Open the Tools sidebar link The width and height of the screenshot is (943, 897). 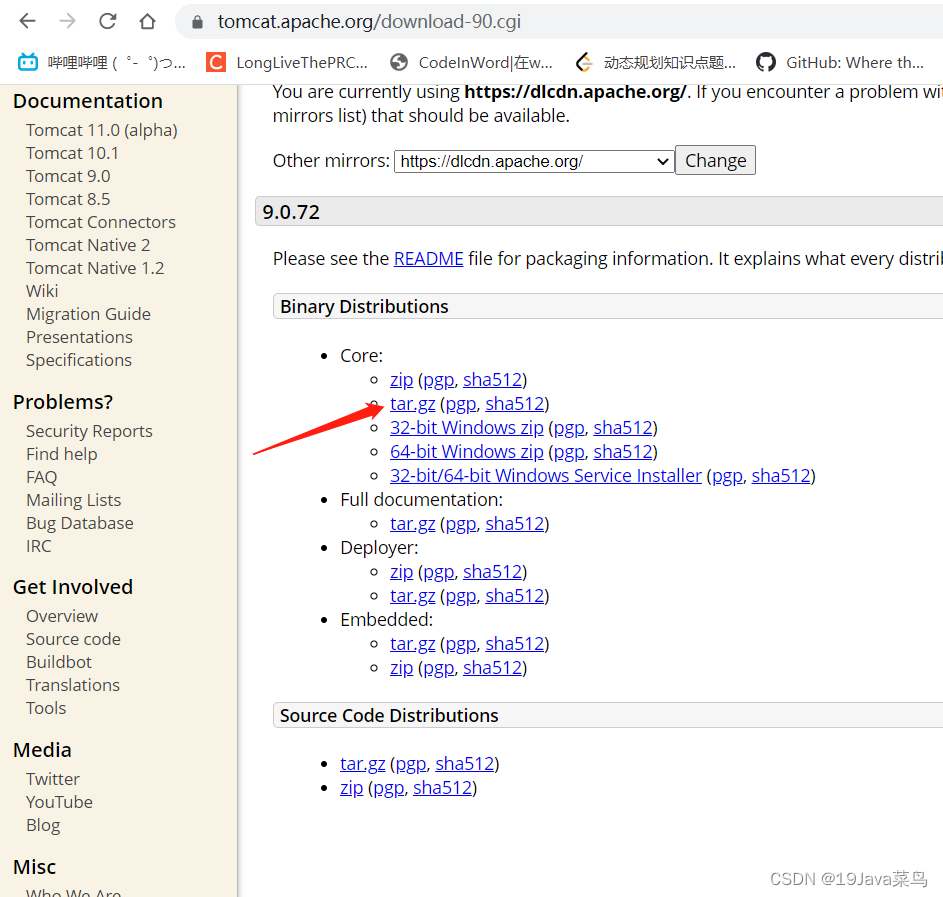[x=46, y=708]
